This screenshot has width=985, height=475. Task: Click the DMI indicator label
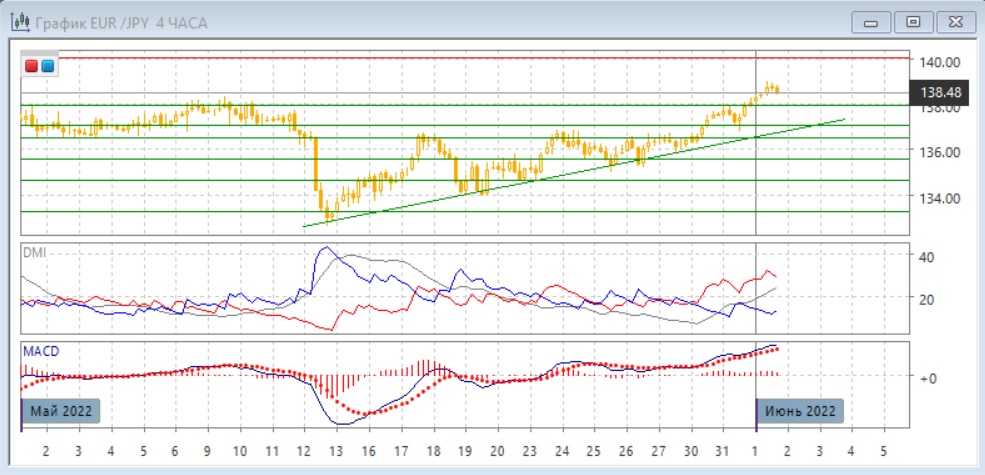34,253
